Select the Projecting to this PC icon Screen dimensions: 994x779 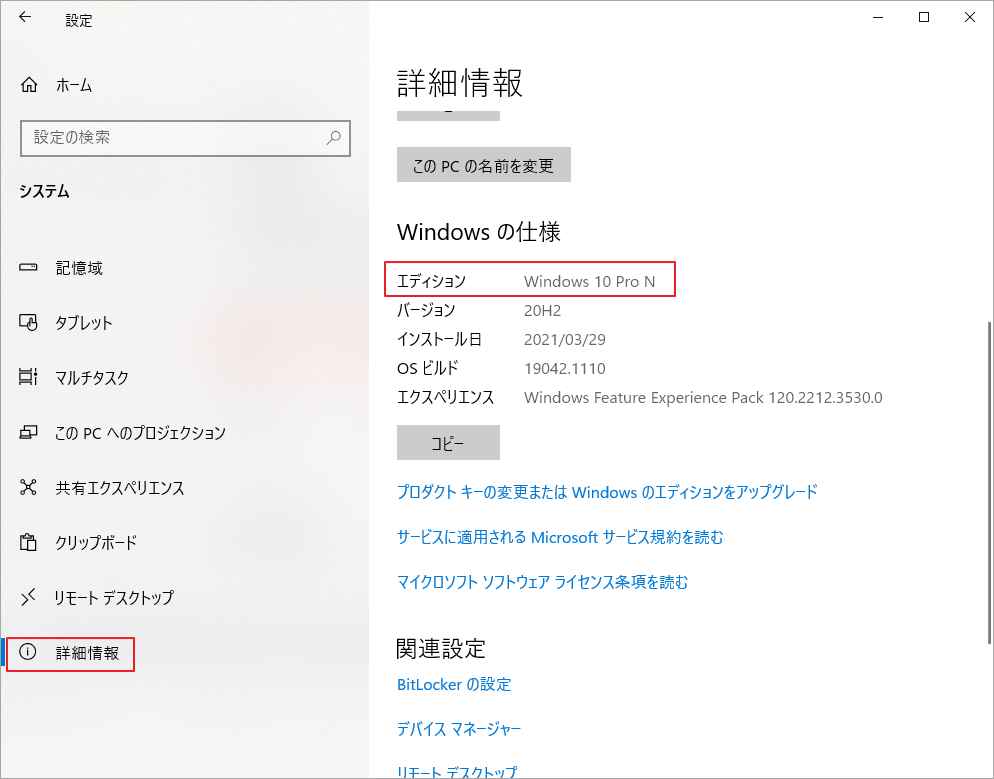tap(31, 432)
